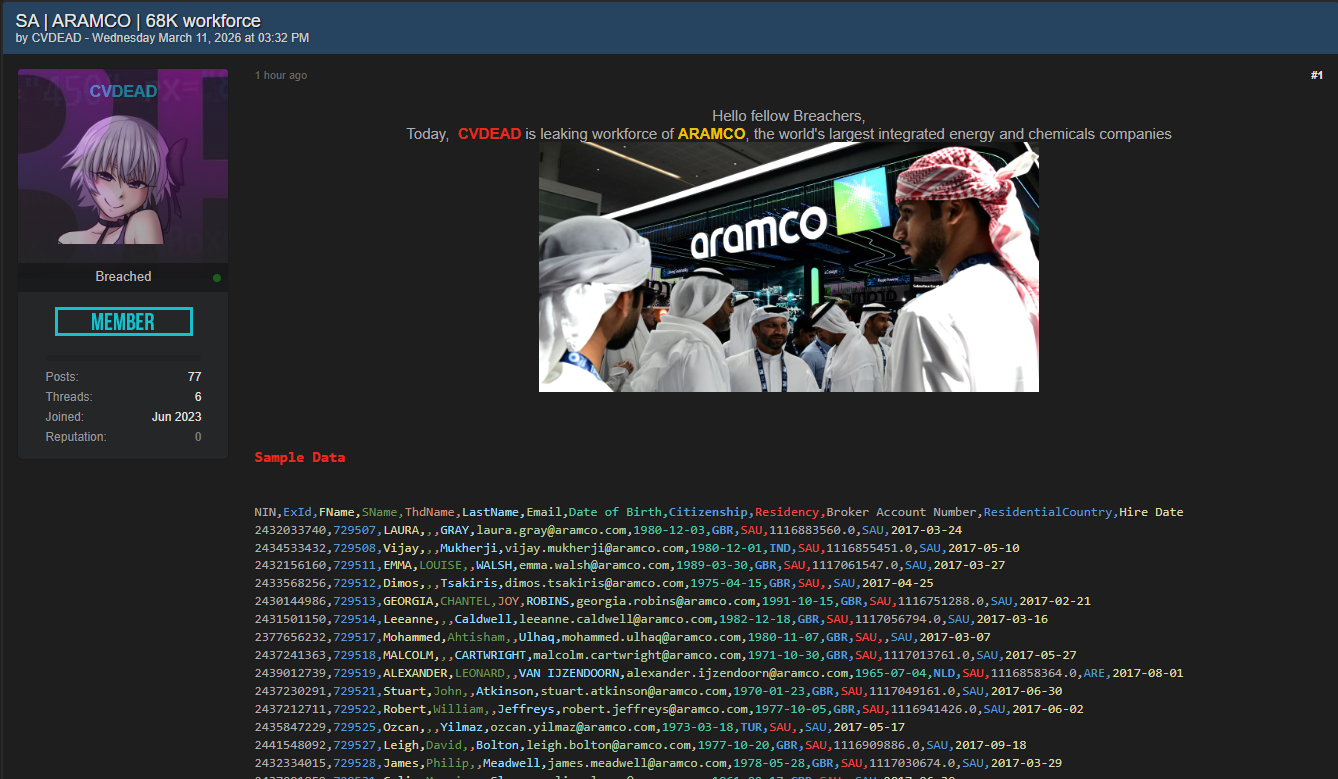Click the MEMBER rank badge

pyautogui.click(x=123, y=322)
